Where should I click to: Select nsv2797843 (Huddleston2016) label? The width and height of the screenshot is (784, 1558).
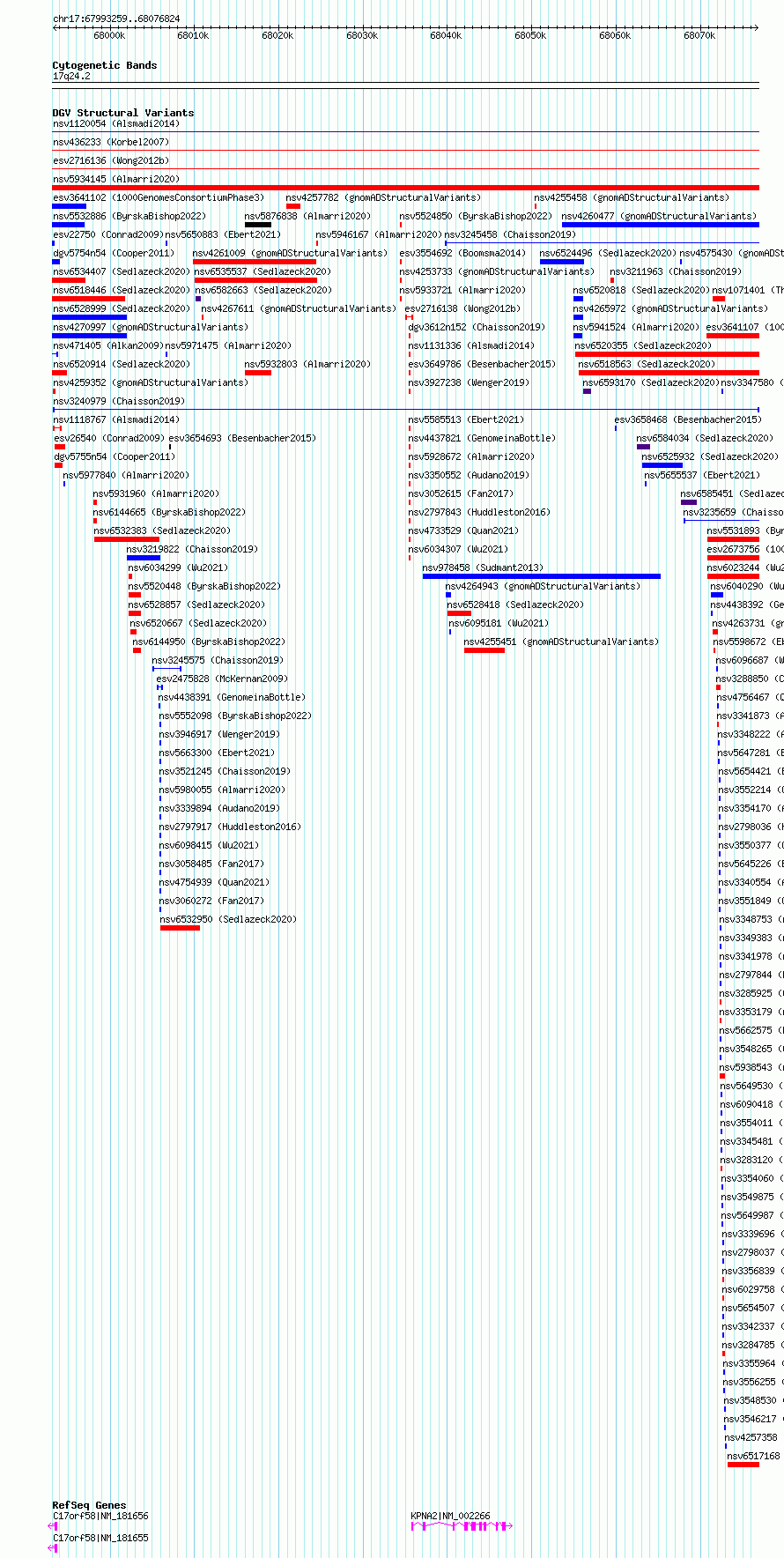tap(478, 513)
